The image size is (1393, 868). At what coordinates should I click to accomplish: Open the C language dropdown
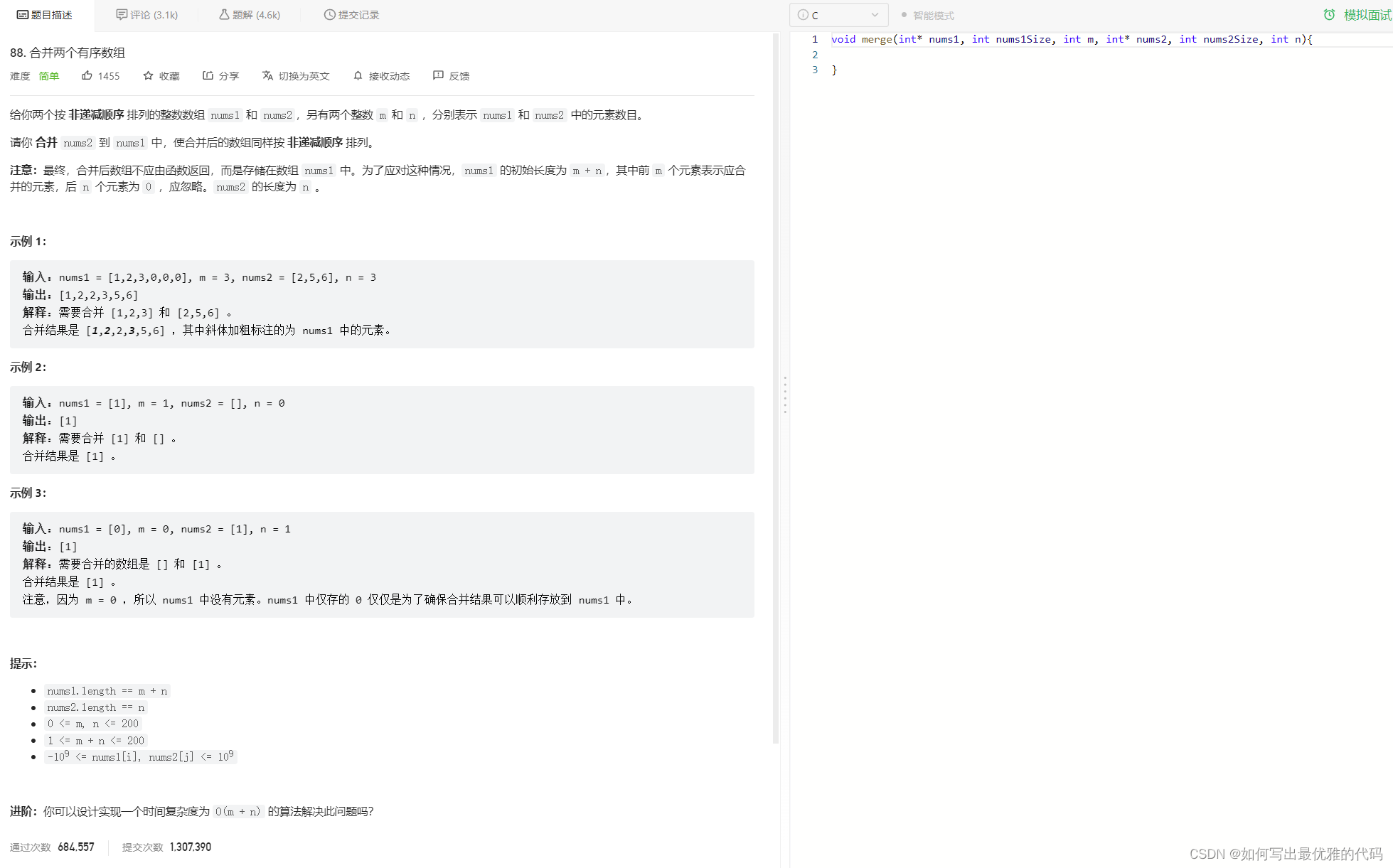pos(839,15)
